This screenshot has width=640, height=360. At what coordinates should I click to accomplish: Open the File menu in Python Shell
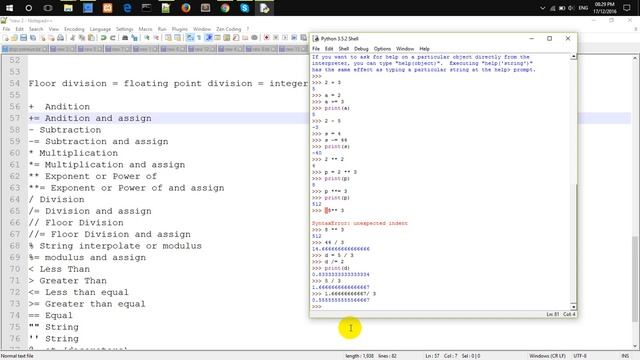pos(316,49)
